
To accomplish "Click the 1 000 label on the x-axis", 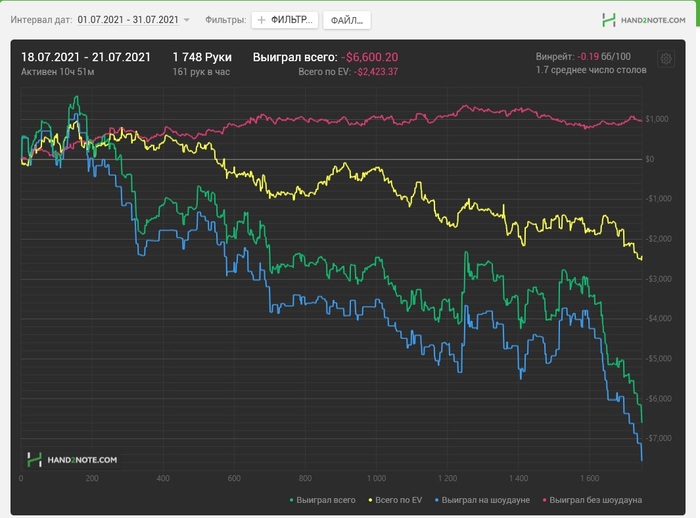I will click(x=376, y=479).
